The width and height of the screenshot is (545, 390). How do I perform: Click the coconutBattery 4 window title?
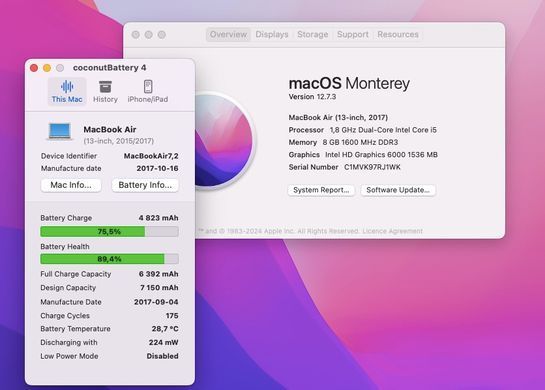(109, 68)
